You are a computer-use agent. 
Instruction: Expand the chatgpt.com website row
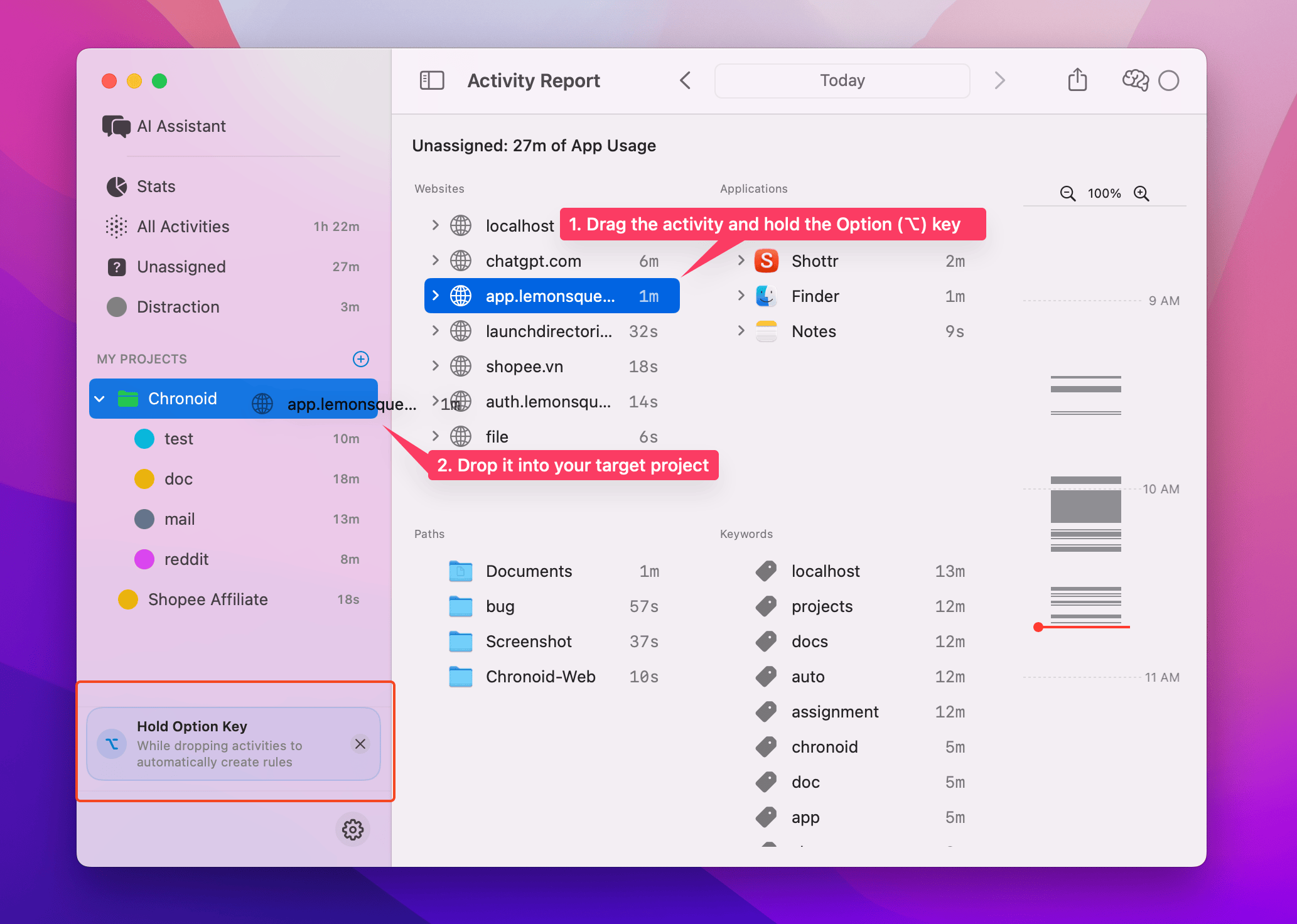click(x=435, y=261)
